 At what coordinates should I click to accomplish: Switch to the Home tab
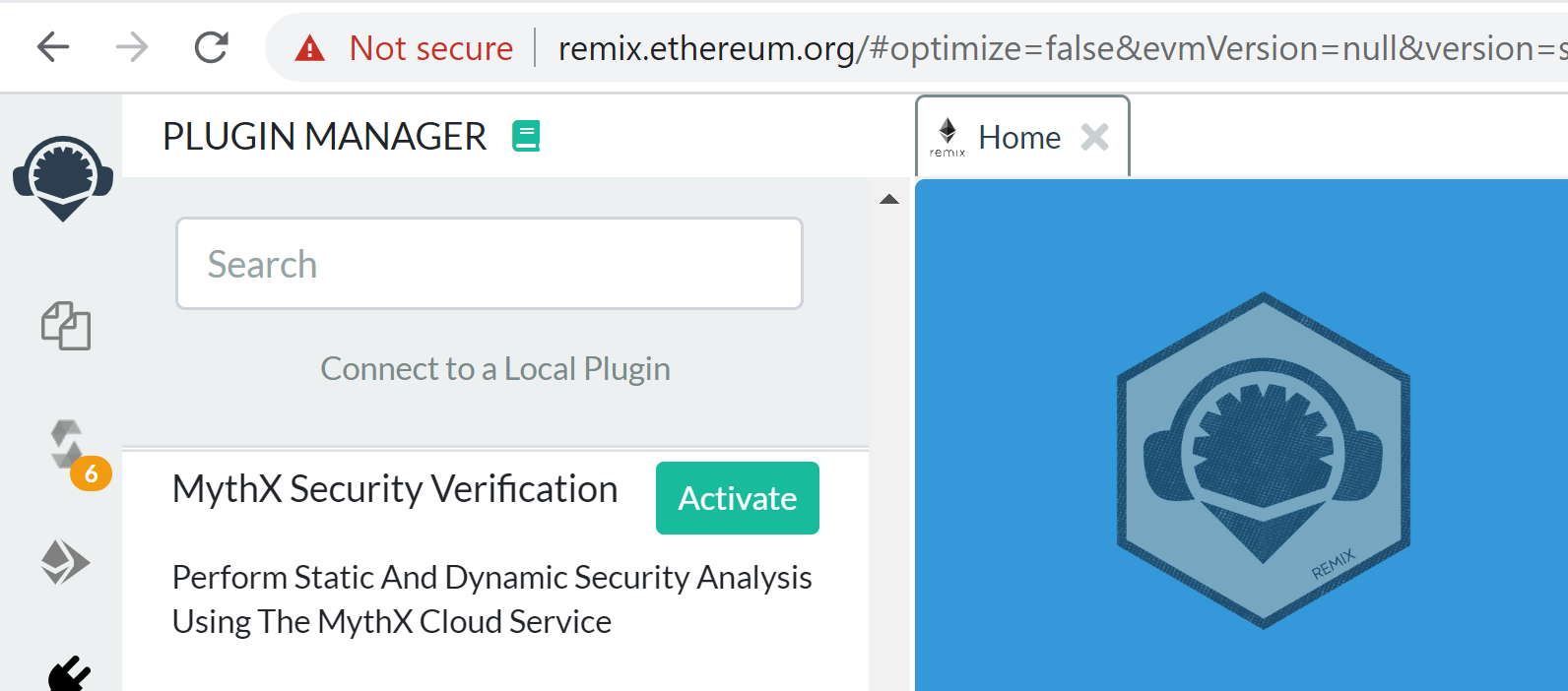(1020, 138)
